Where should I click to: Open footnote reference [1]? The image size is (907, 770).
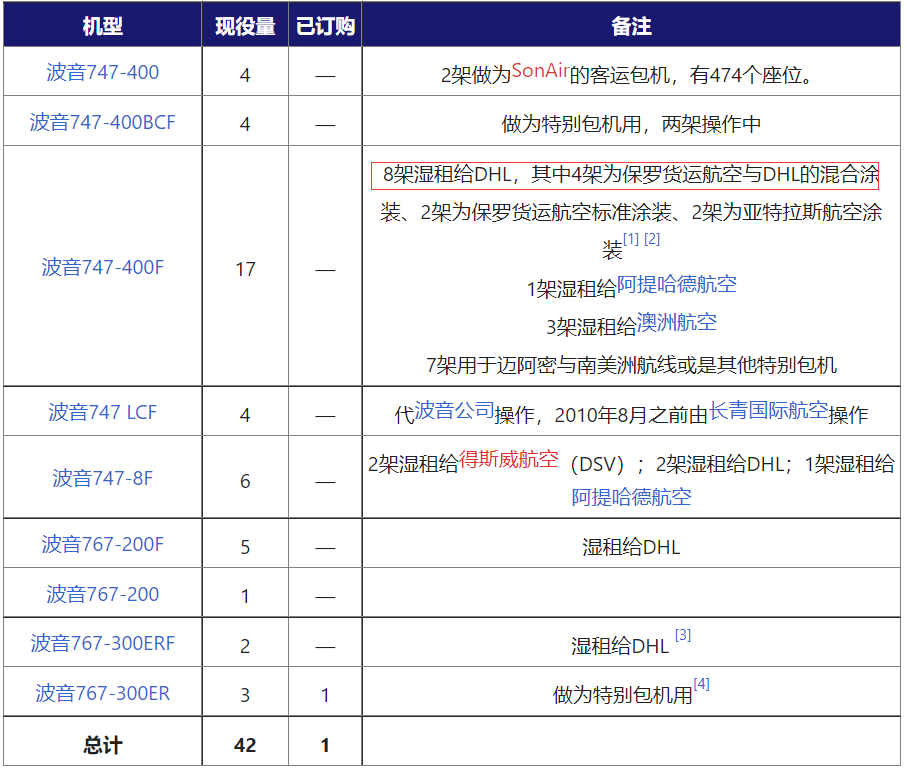pos(631,239)
